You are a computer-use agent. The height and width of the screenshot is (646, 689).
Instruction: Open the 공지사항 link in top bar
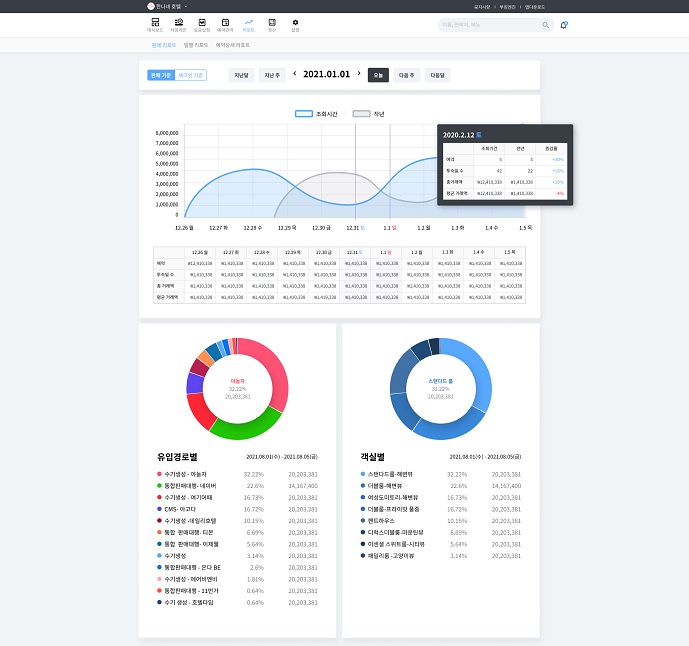(482, 7)
